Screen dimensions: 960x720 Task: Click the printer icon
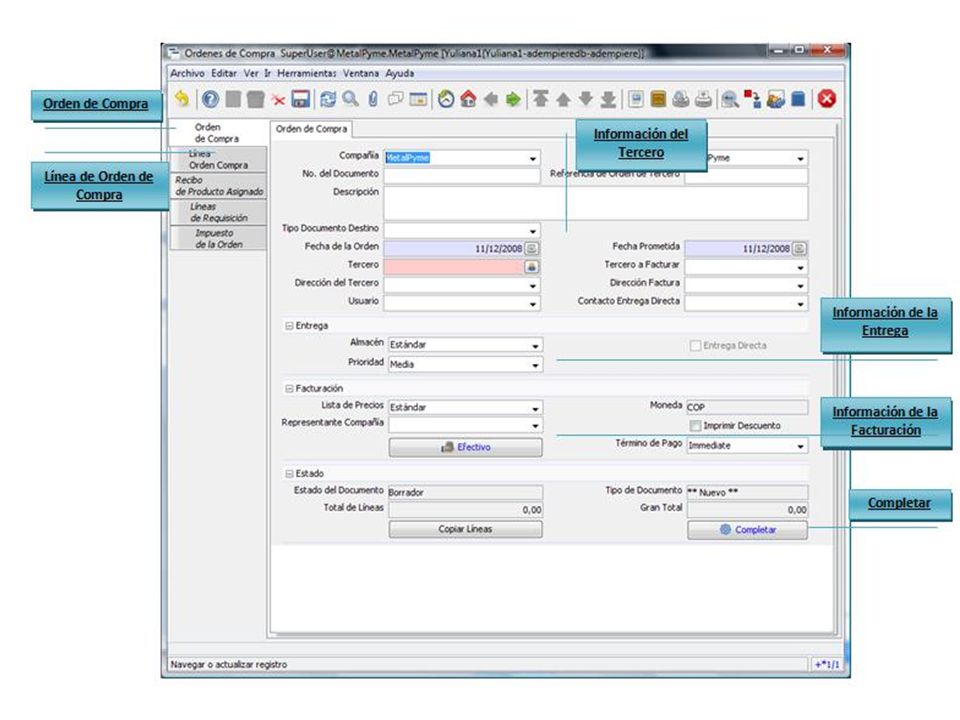[x=703, y=99]
